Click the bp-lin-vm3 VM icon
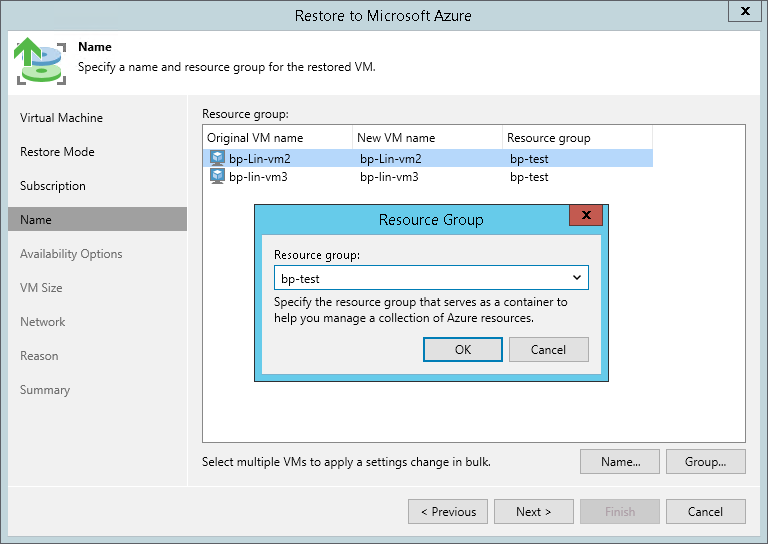This screenshot has height=544, width=768. point(217,176)
